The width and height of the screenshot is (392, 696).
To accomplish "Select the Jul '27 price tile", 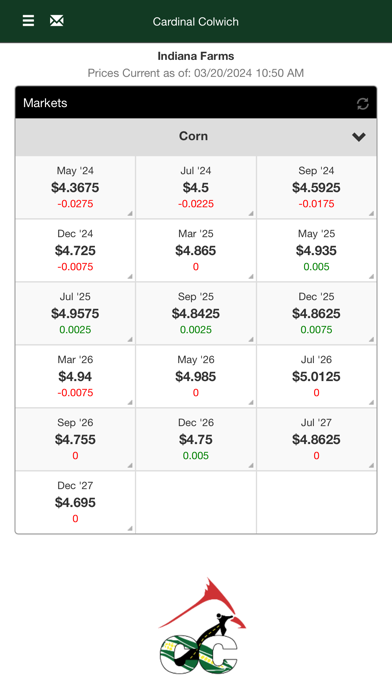I will coord(317,439).
